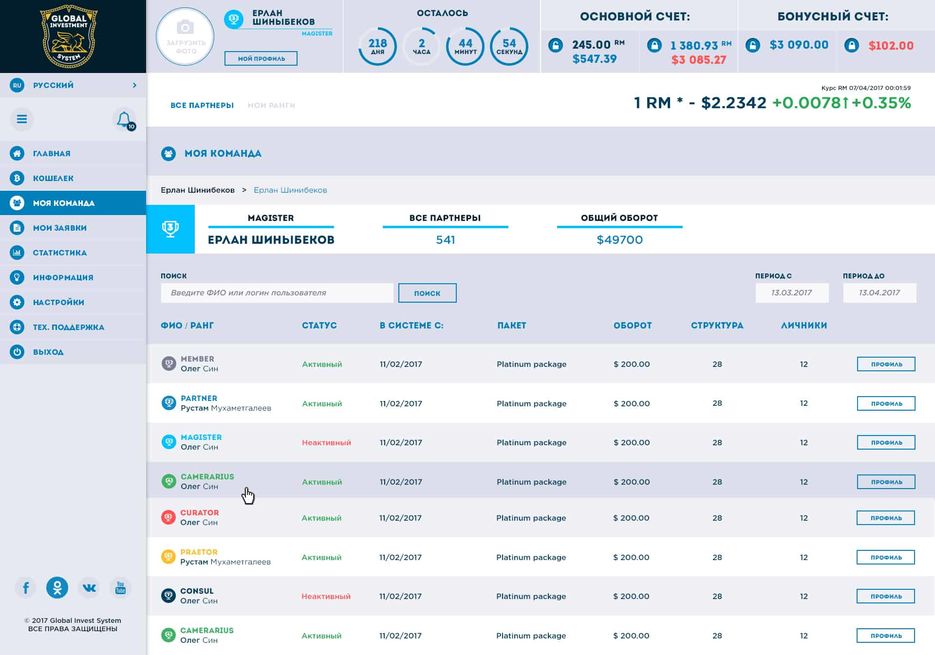The height and width of the screenshot is (655, 935).
Task: Open the Период ДО date picker
Action: tap(880, 293)
